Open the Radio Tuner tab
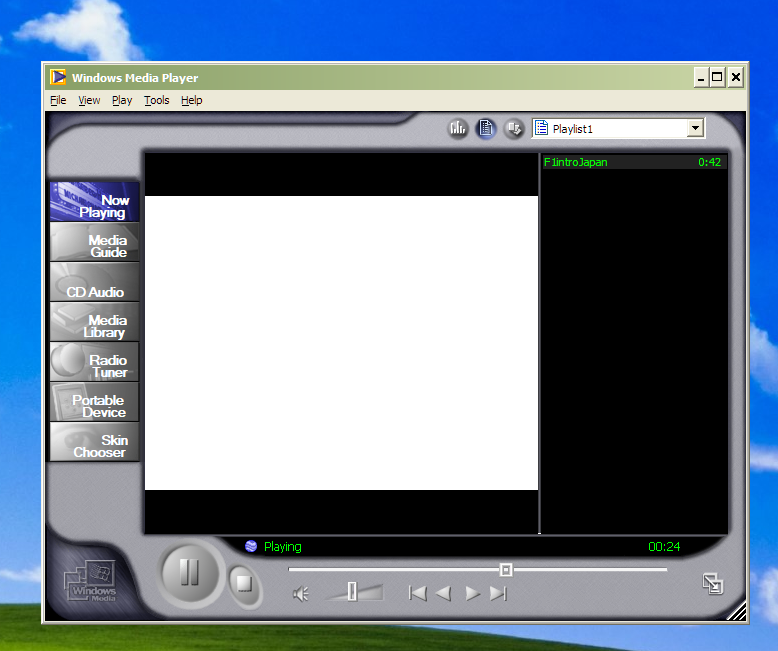Screen dimensions: 778x651 94,362
